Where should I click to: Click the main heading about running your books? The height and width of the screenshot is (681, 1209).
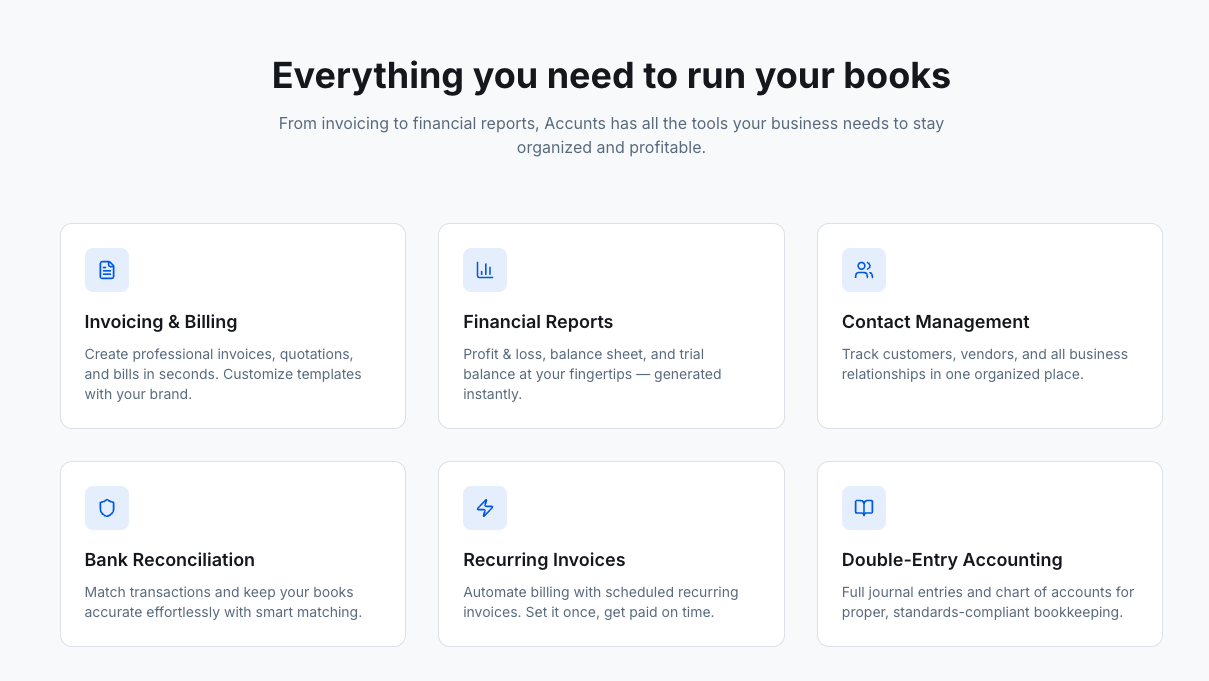pos(611,75)
